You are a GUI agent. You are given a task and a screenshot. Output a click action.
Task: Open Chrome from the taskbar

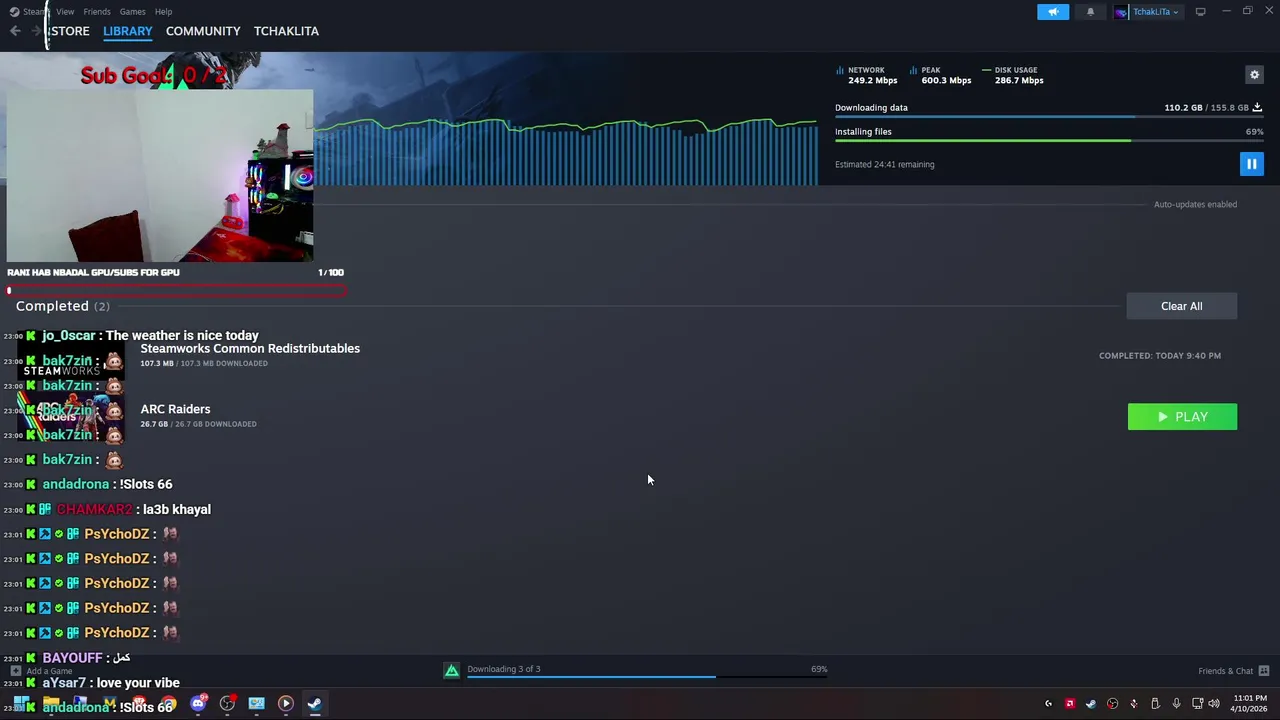click(168, 704)
